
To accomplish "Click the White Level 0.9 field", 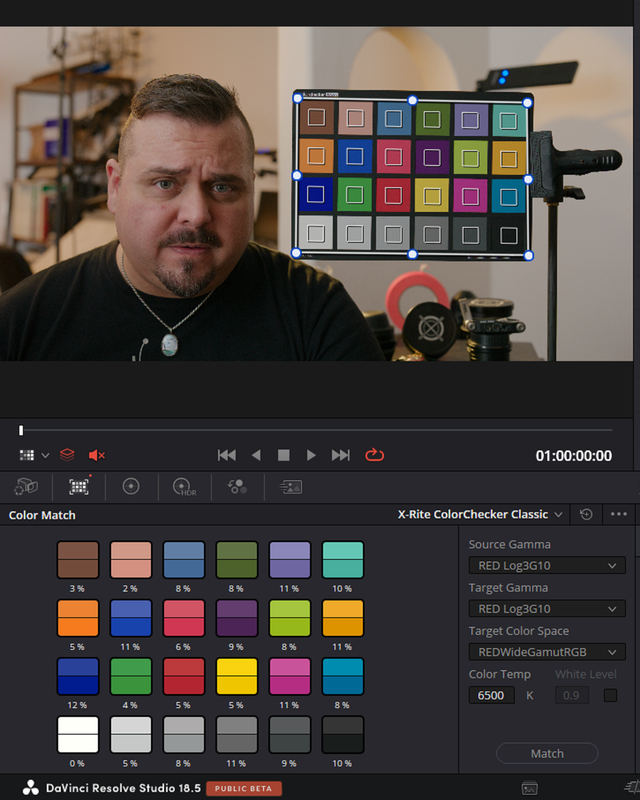I will pyautogui.click(x=572, y=695).
